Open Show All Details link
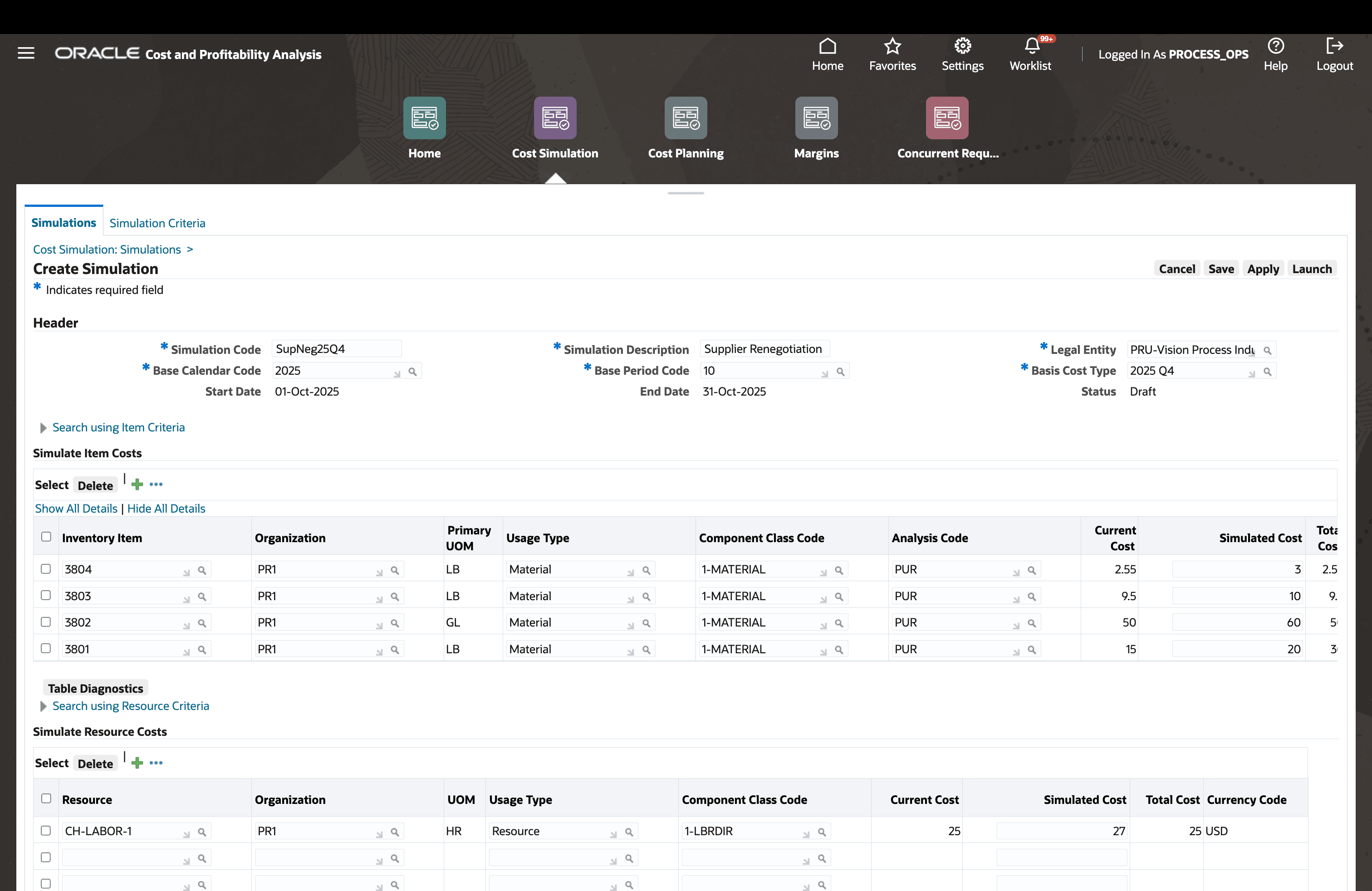The width and height of the screenshot is (1372, 891). [x=75, y=508]
